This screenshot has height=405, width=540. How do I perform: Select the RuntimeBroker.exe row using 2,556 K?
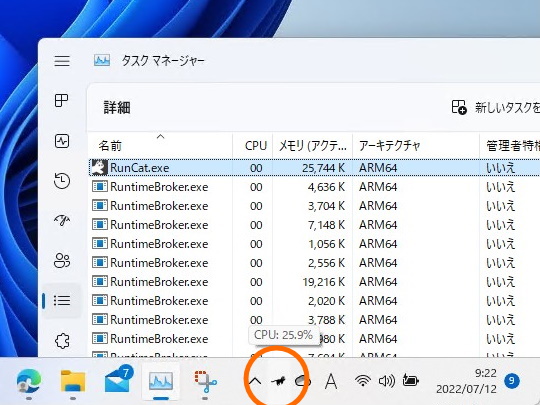[x=314, y=263]
